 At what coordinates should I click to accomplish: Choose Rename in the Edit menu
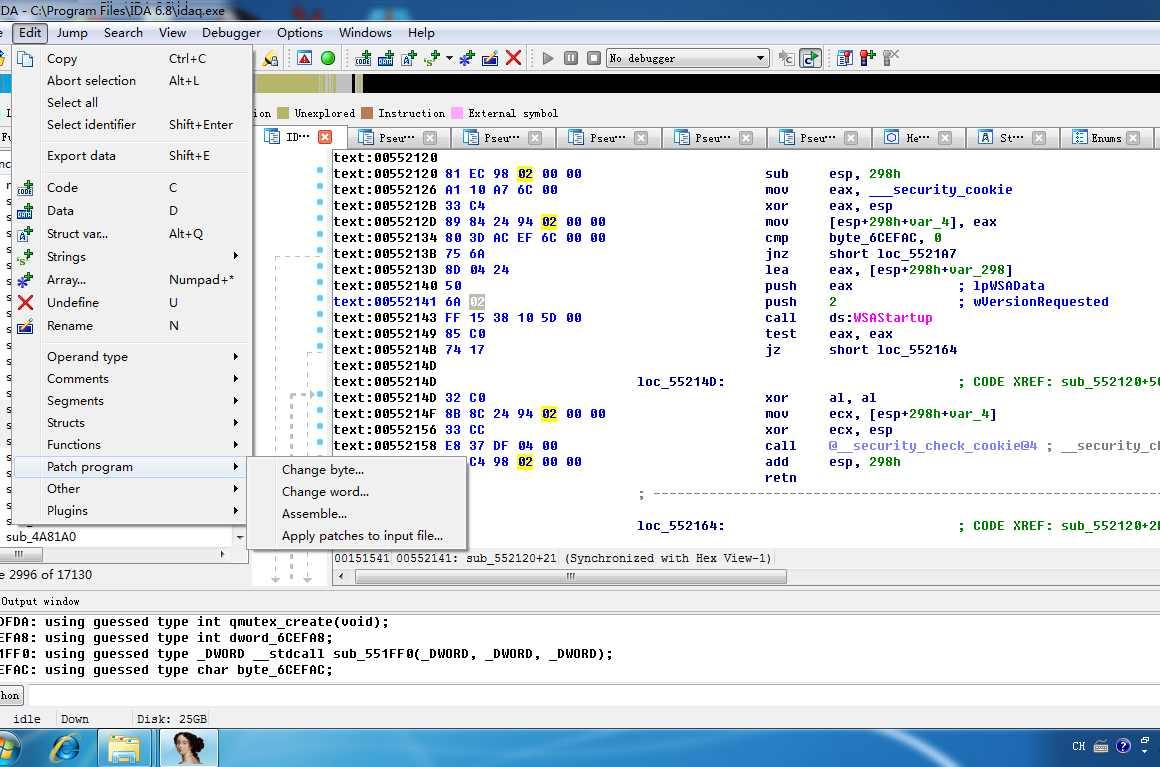point(133,325)
